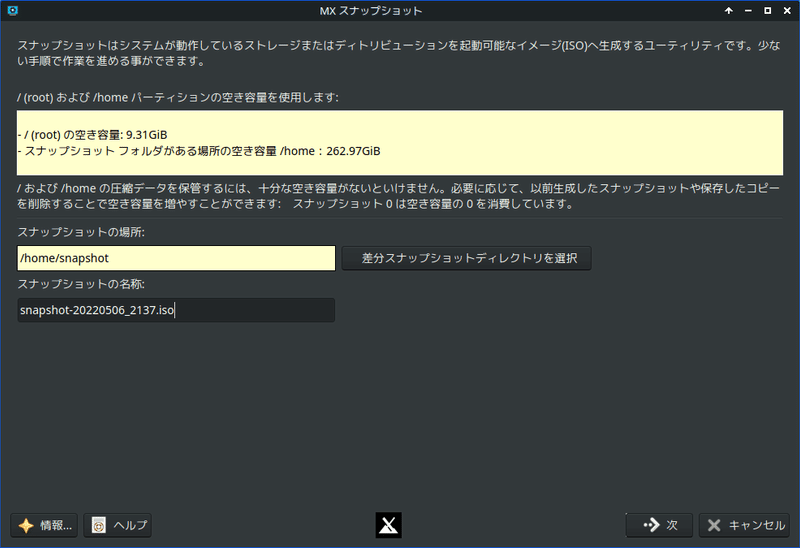The width and height of the screenshot is (800, 548).
Task: Click the パーティションの空き容量を使用します heading
Action: point(178,97)
